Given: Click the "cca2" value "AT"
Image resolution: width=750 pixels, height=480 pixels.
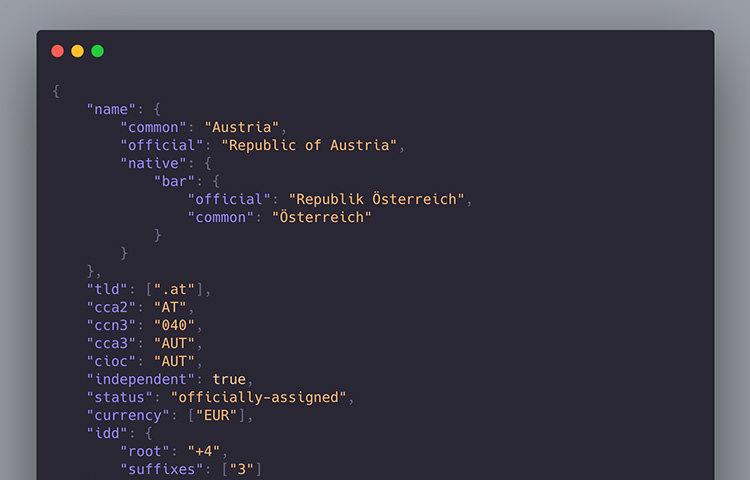Looking at the screenshot, I should 170,308.
